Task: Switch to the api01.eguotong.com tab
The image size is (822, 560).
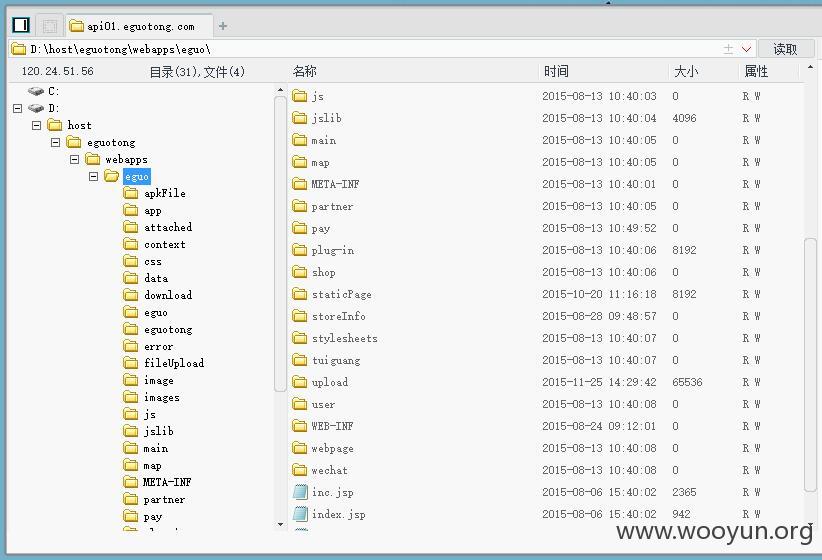Action: 139,26
